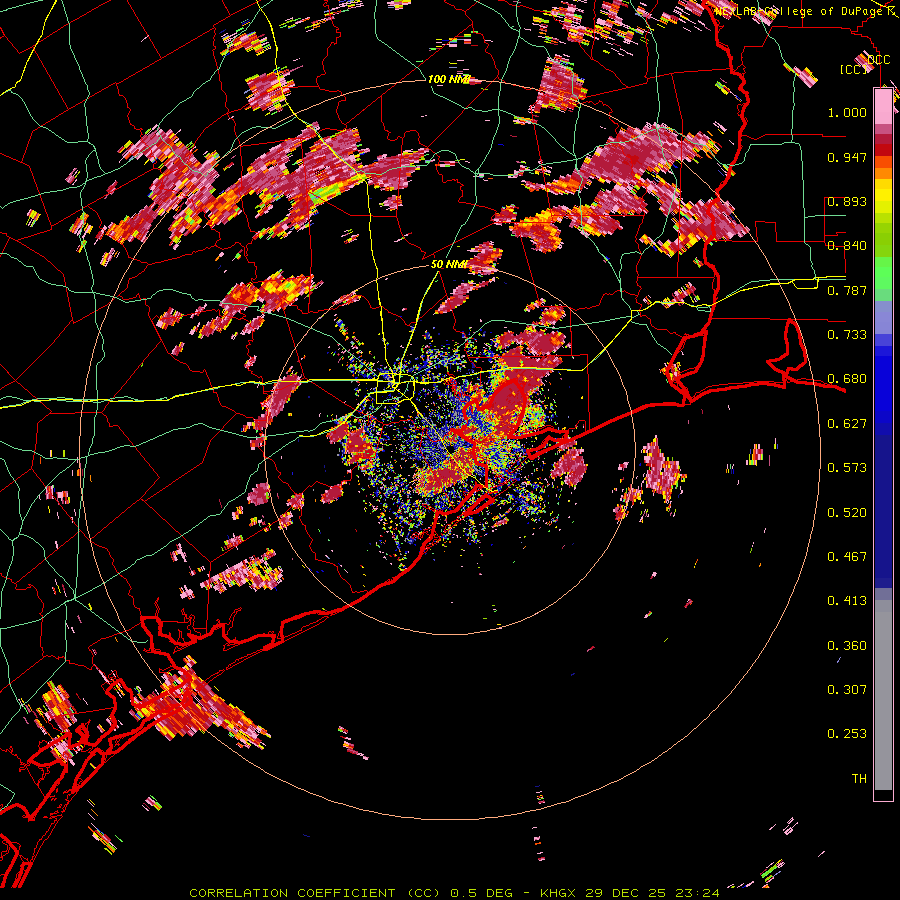Click the 50 NM range ring label
This screenshot has width=900, height=900.
[x=449, y=264]
